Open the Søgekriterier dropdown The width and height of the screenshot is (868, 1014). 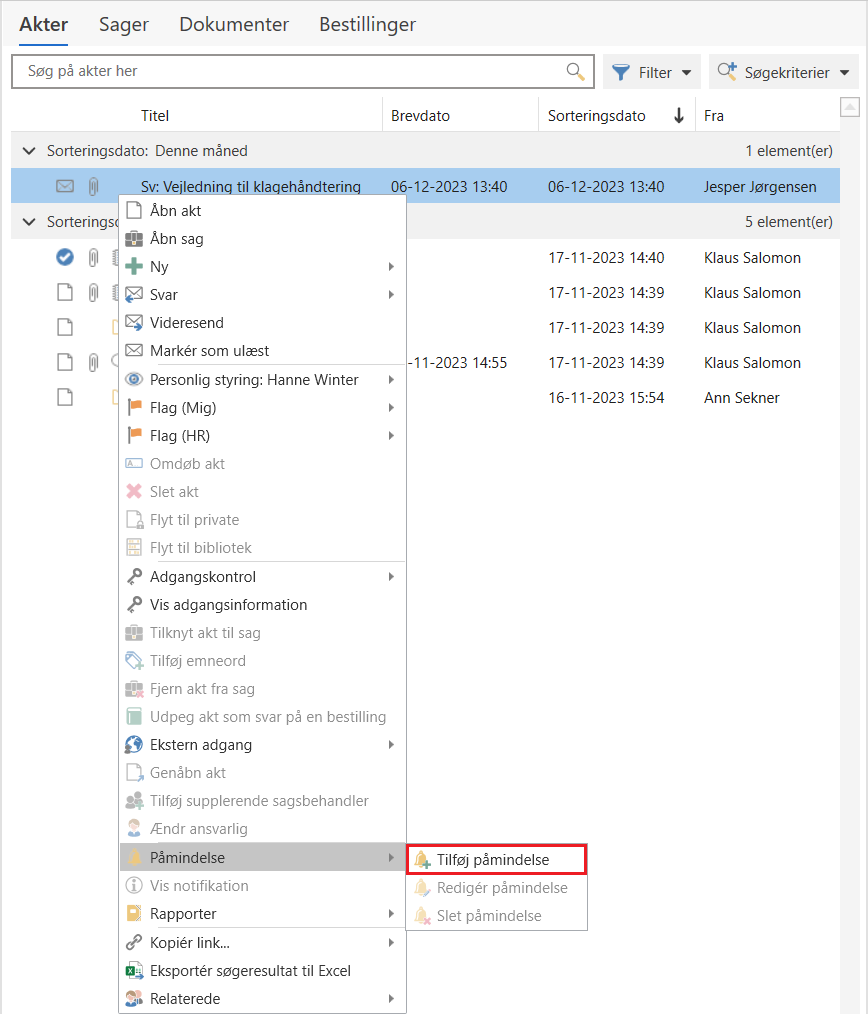783,72
